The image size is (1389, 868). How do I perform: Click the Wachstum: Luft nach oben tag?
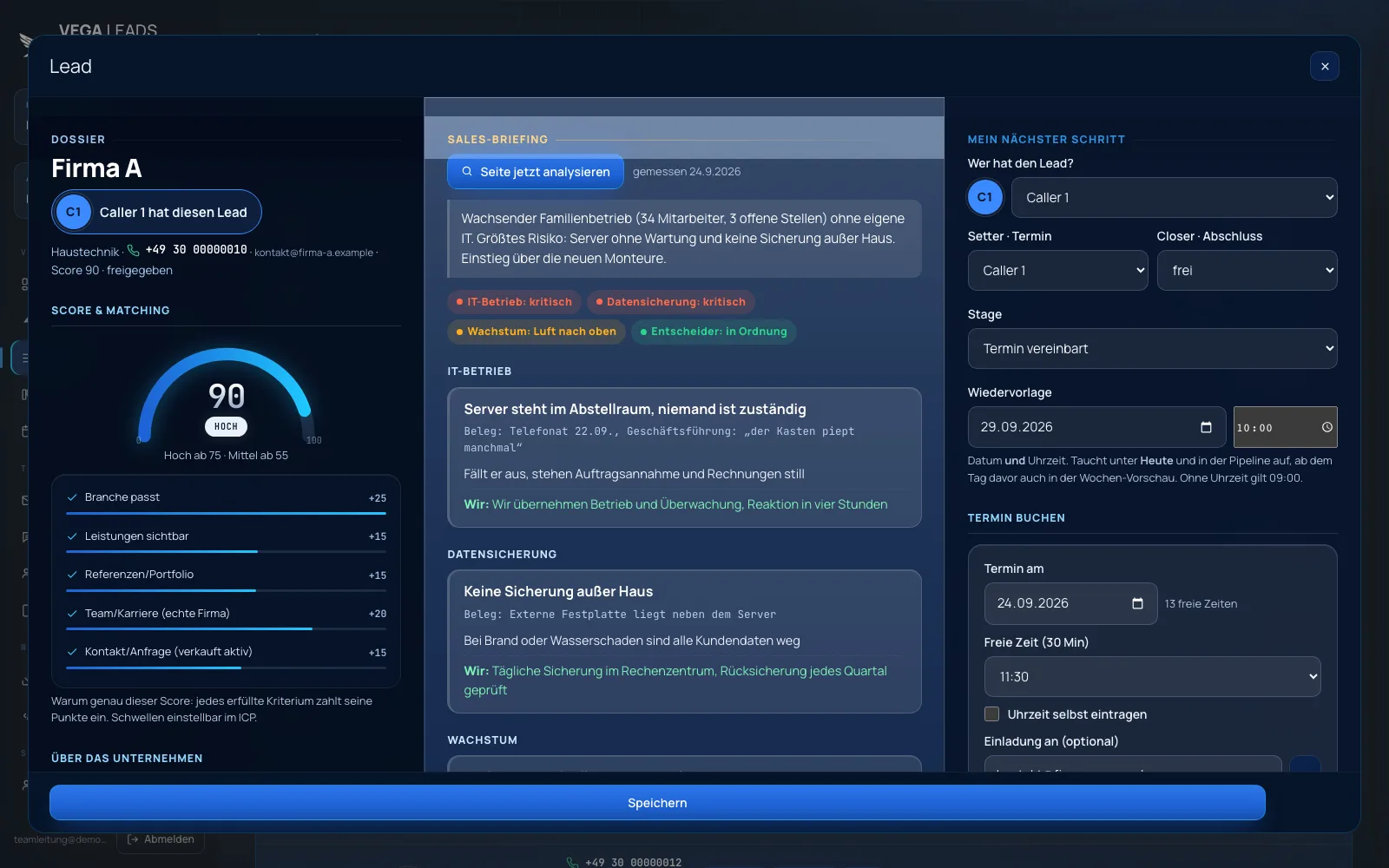537,332
